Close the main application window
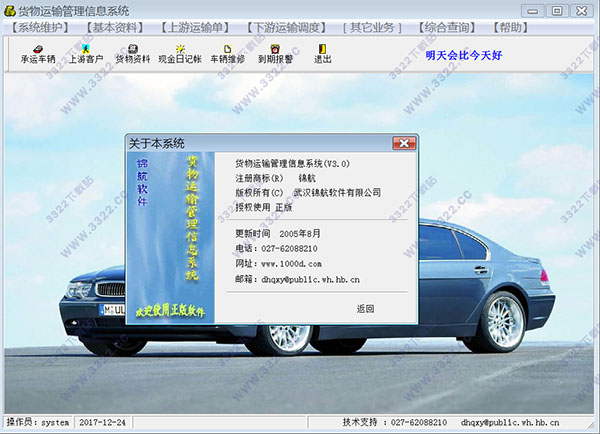The width and height of the screenshot is (600, 434). click(582, 11)
